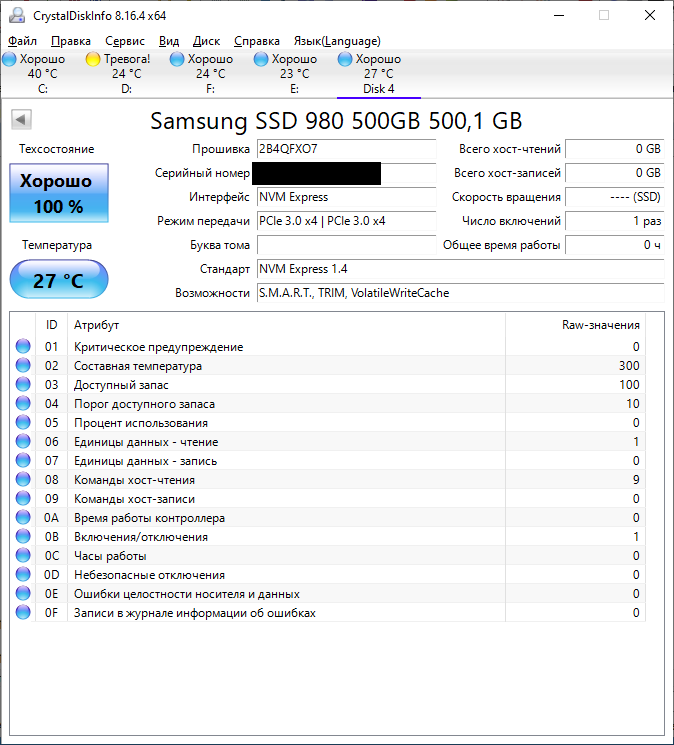Click status orb for attribute 09 row

point(23,498)
